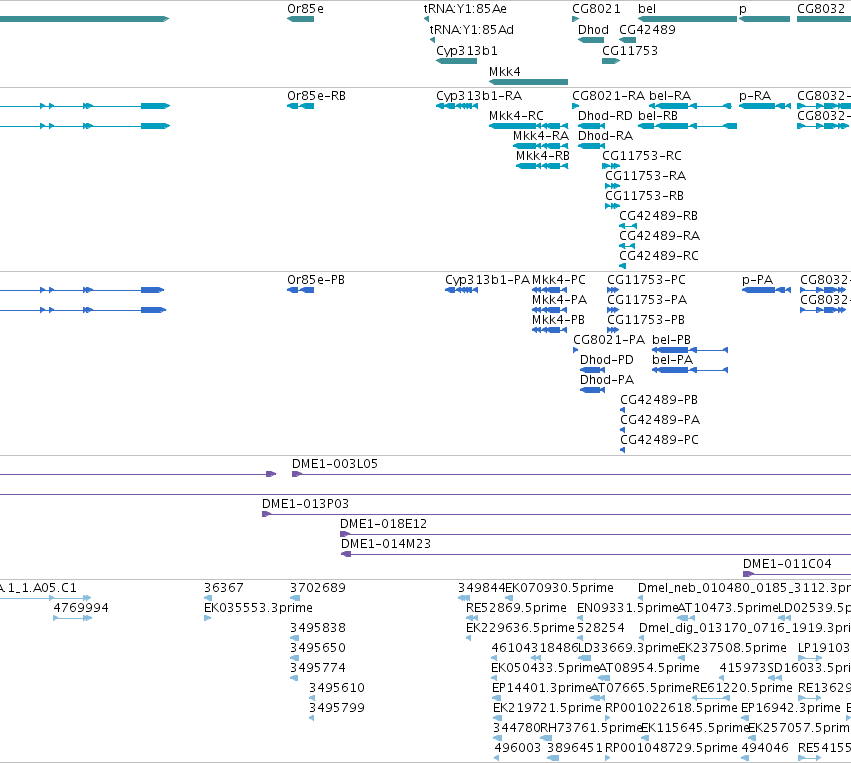Click the p gene bar
Screen dimensions: 851x763
coord(764,19)
